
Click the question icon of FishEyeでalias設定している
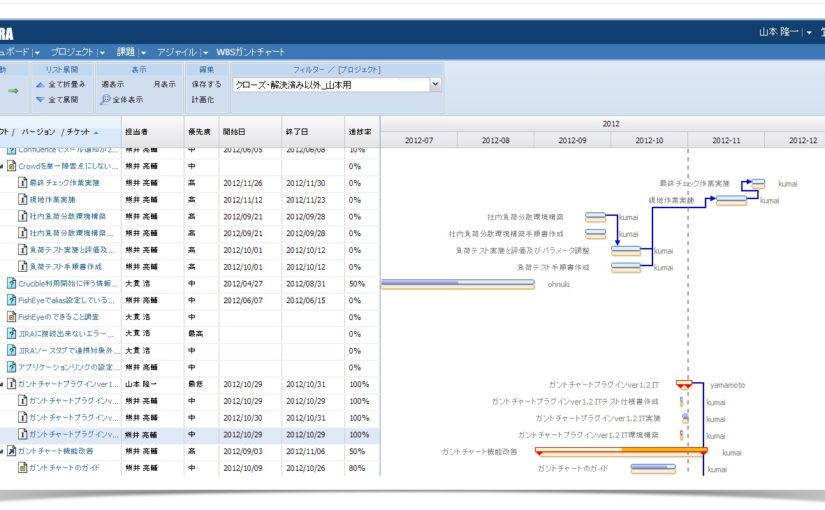12,300
